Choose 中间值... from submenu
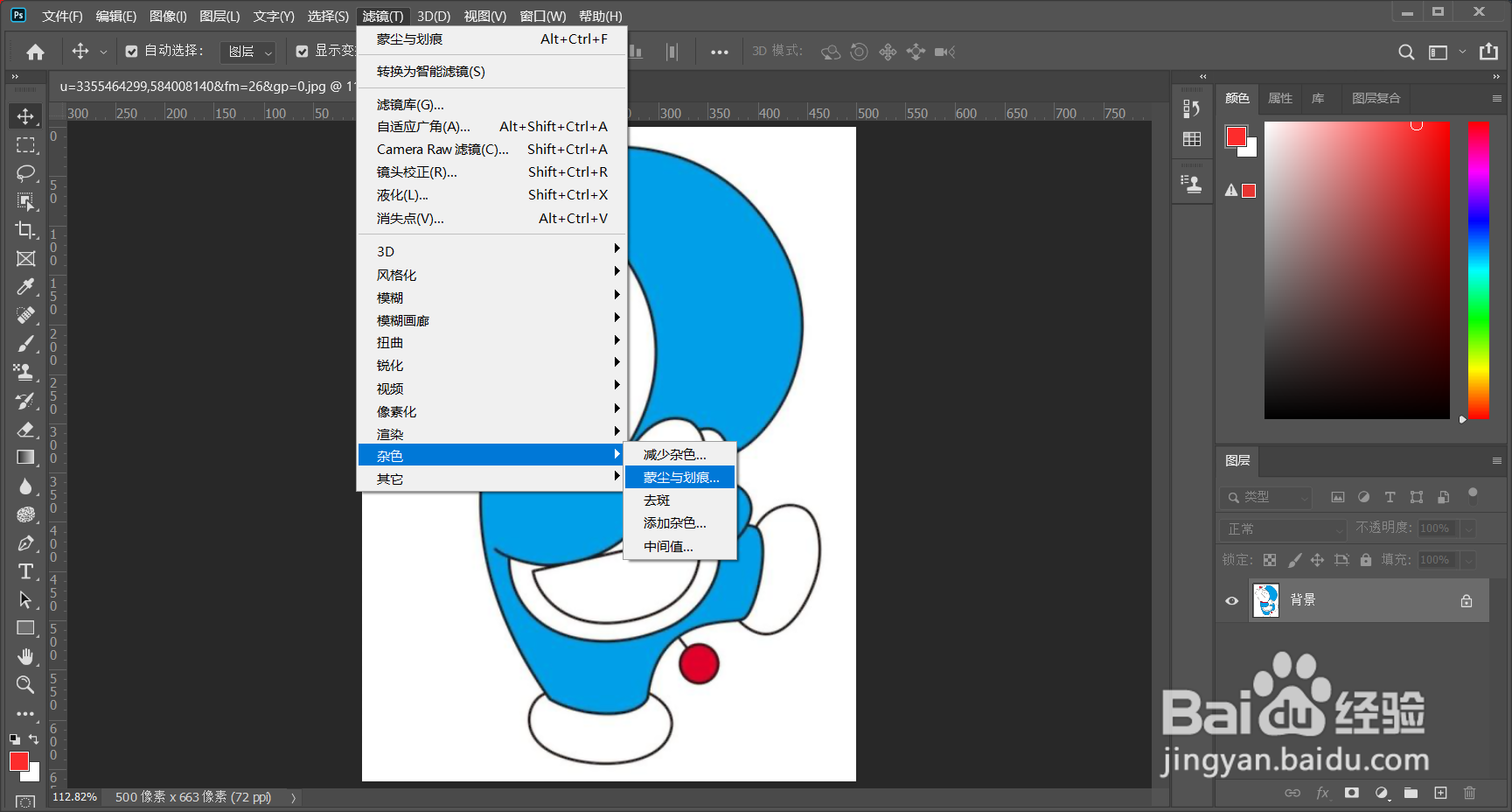 click(679, 546)
